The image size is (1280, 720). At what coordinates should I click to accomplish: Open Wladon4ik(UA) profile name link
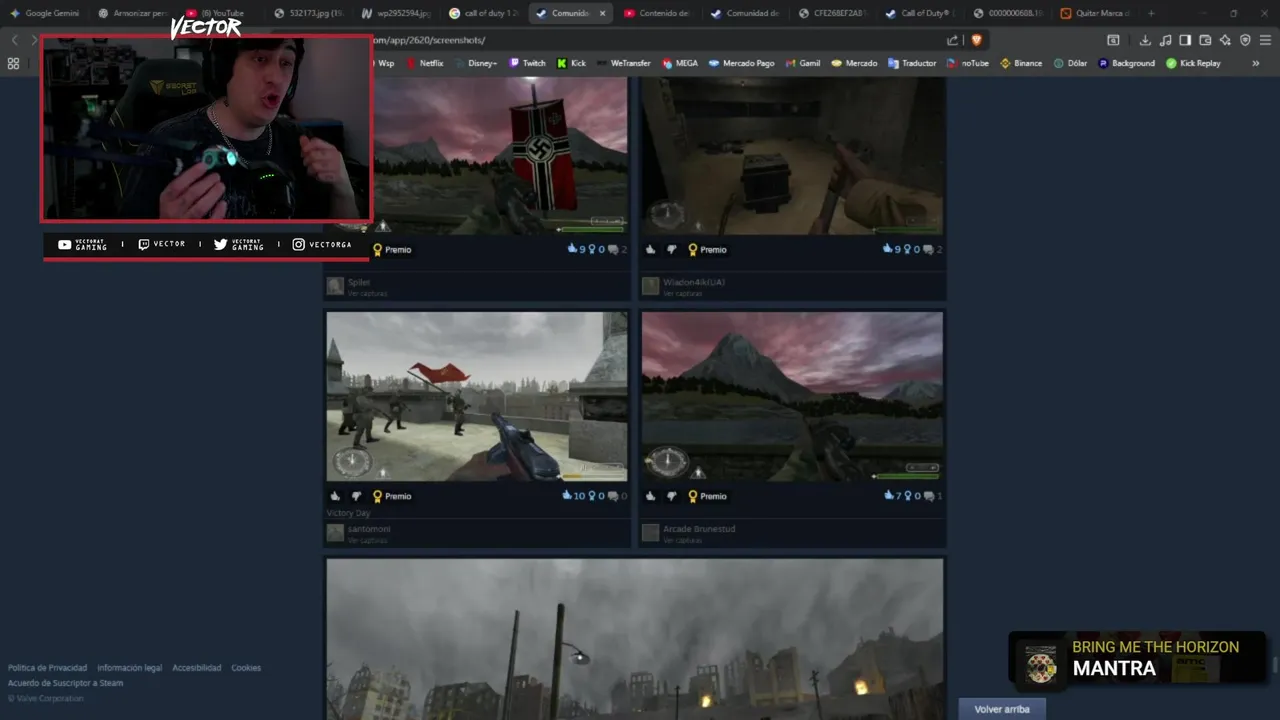(694, 282)
